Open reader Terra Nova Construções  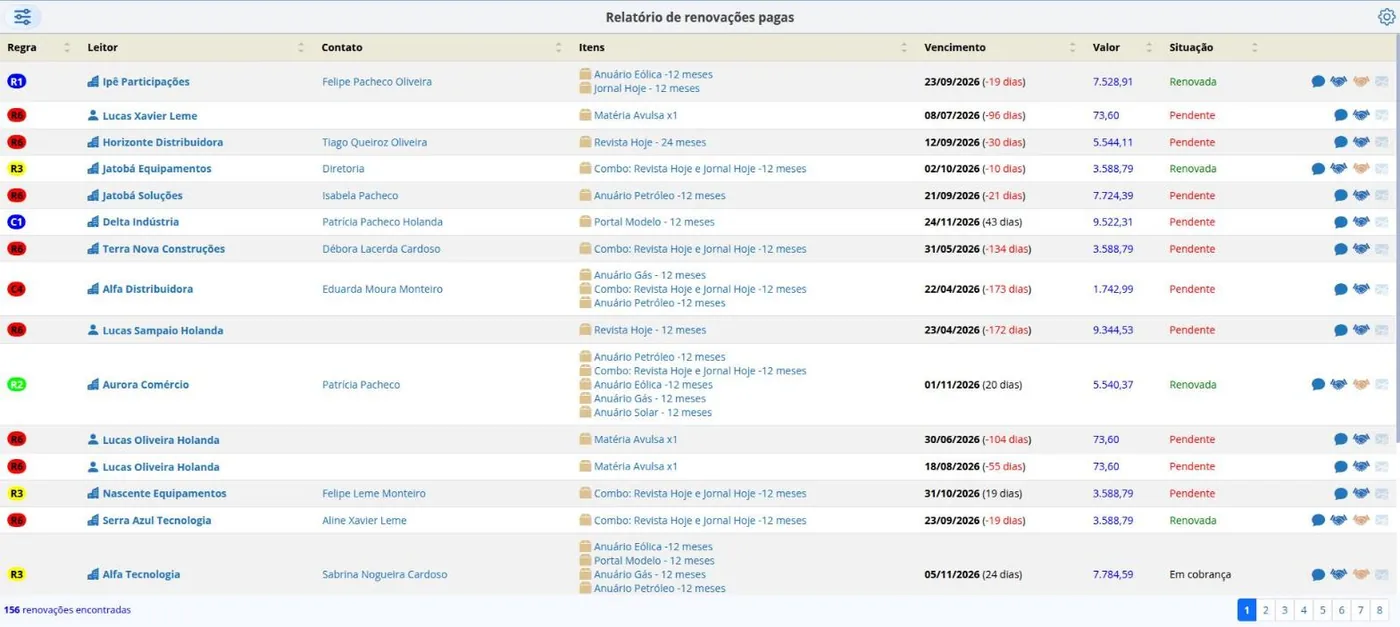164,249
